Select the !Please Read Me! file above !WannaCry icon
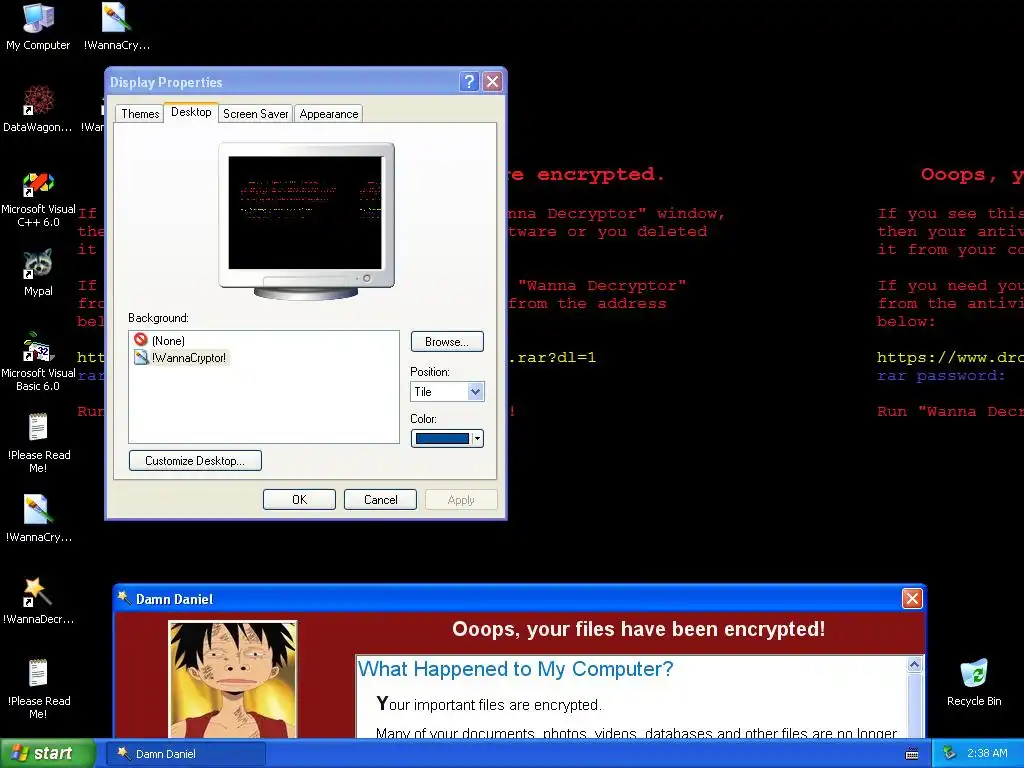The image size is (1024, 768). click(38, 443)
